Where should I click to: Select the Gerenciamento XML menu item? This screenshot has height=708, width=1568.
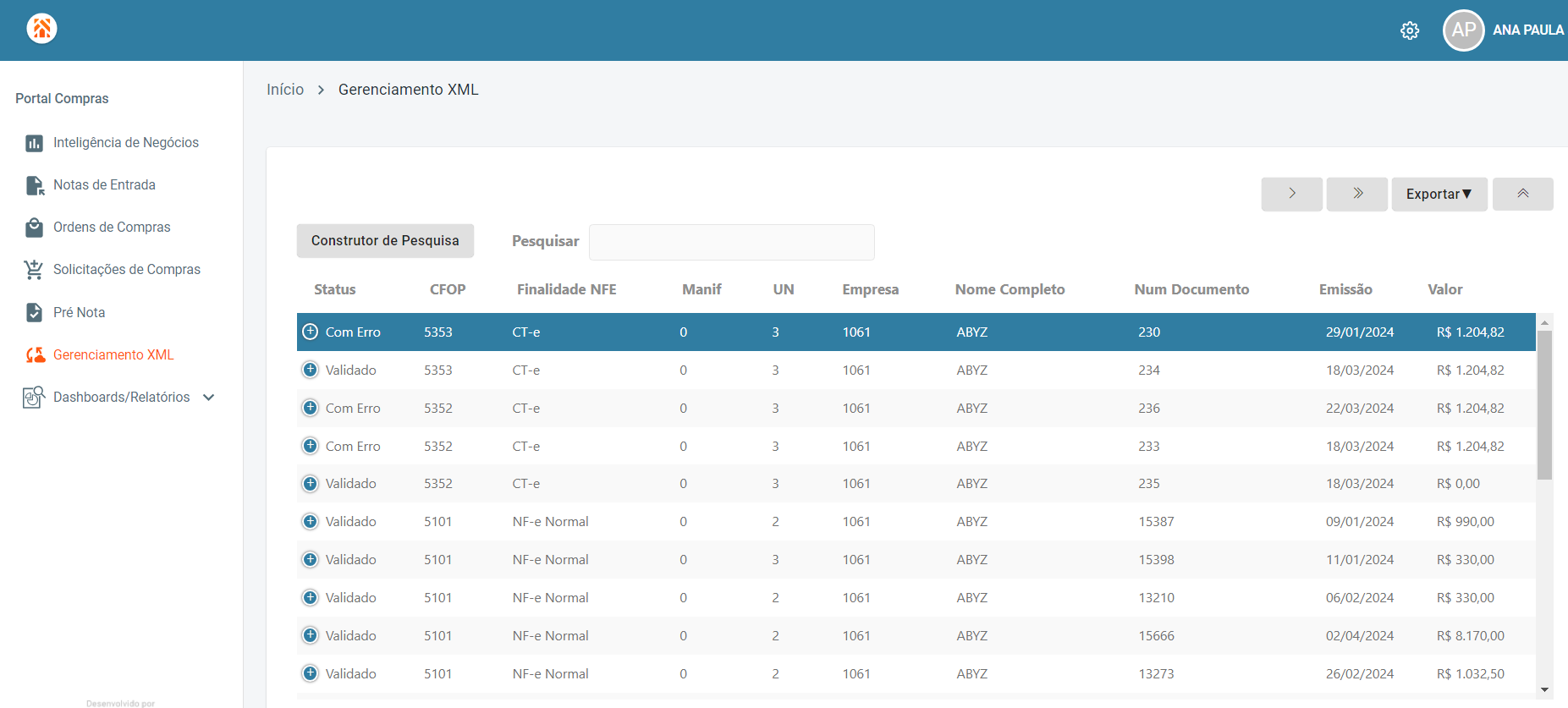113,355
